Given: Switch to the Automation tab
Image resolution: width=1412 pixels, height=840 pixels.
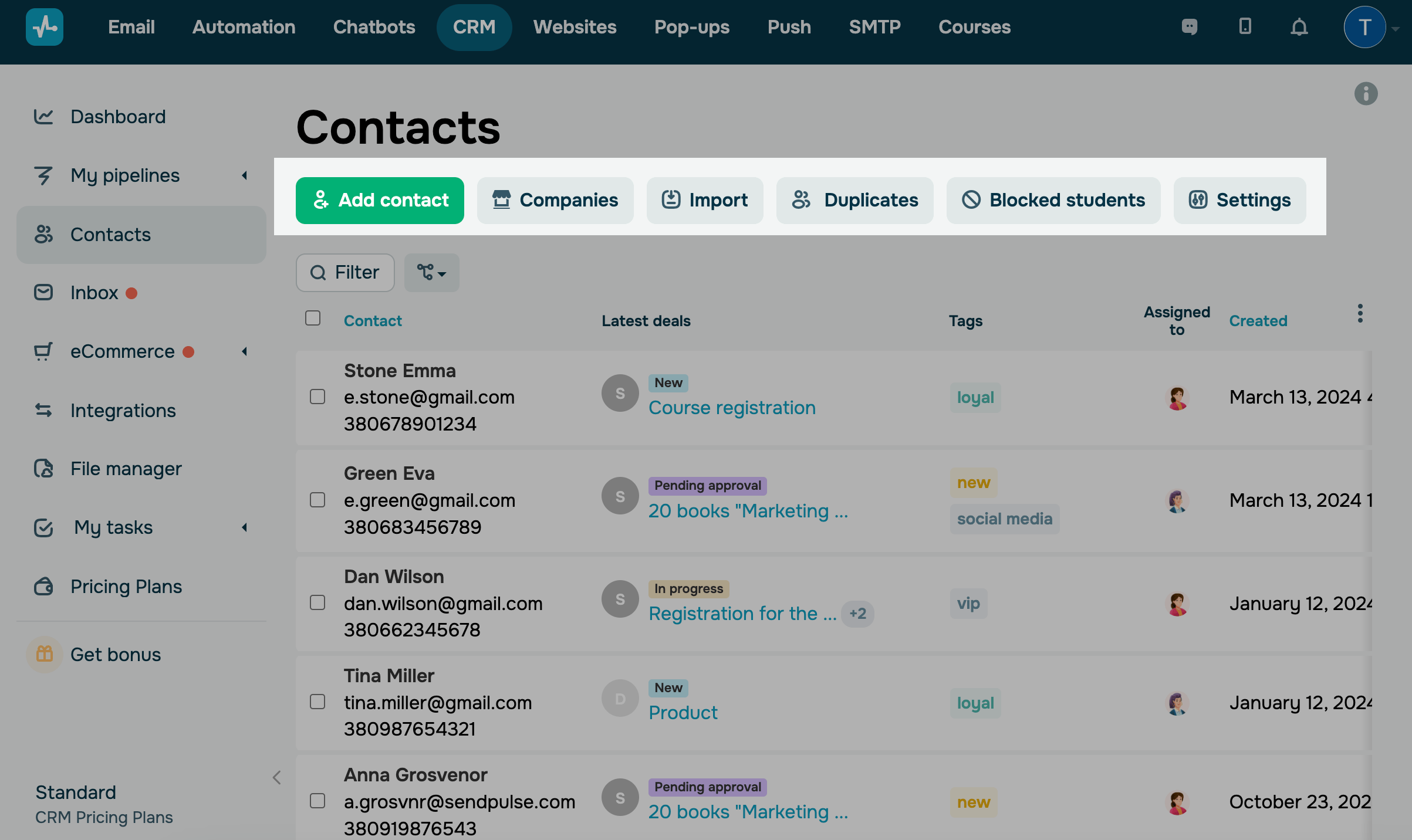Looking at the screenshot, I should (244, 27).
